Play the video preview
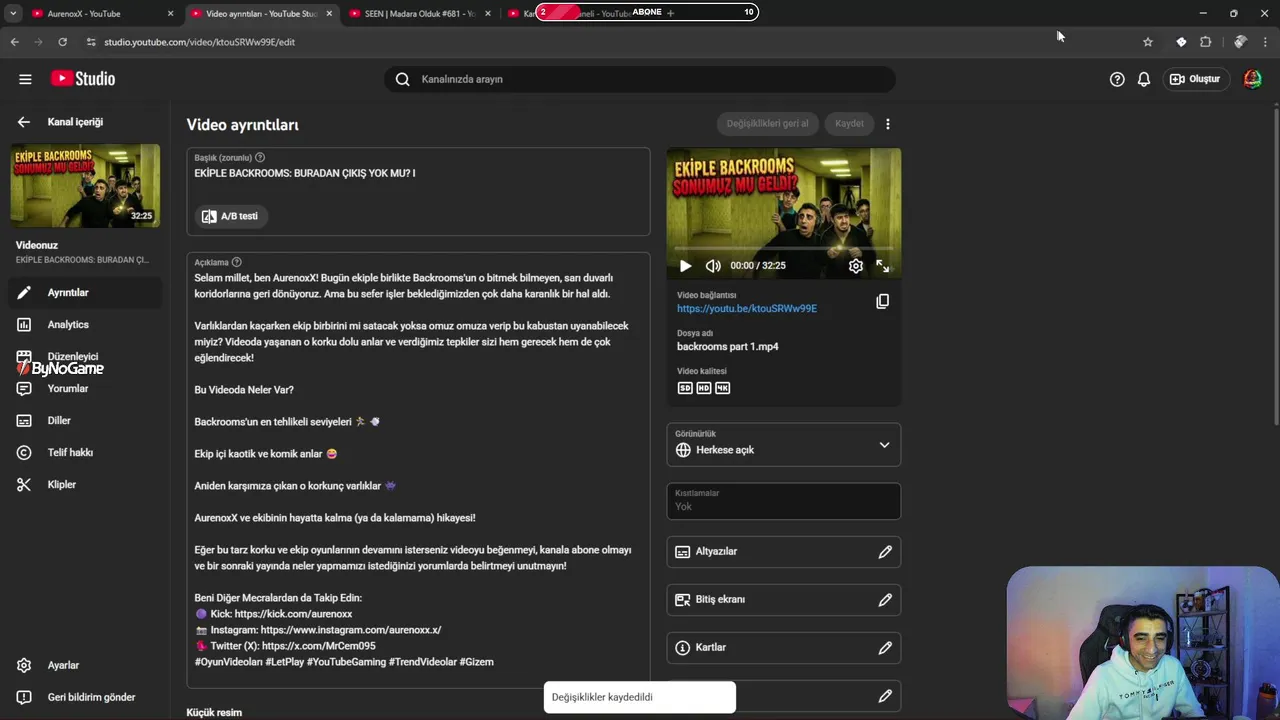This screenshot has height=720, width=1280. coord(685,266)
